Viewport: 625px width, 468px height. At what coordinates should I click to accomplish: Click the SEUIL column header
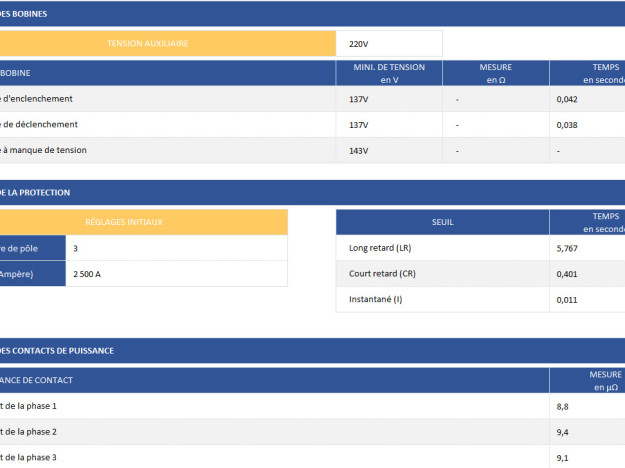click(442, 222)
